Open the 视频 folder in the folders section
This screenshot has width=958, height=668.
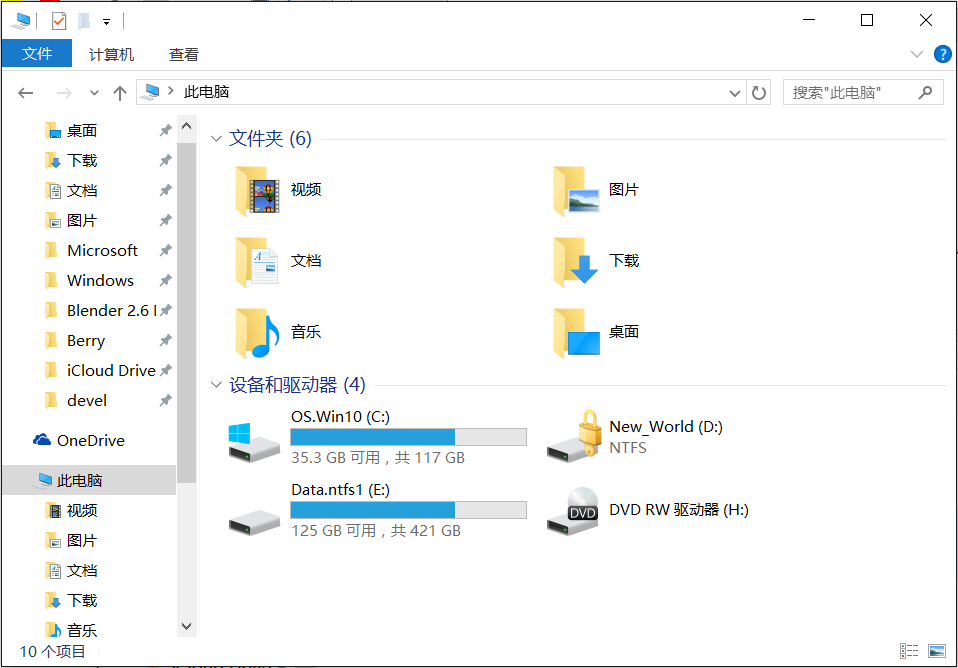tap(303, 189)
